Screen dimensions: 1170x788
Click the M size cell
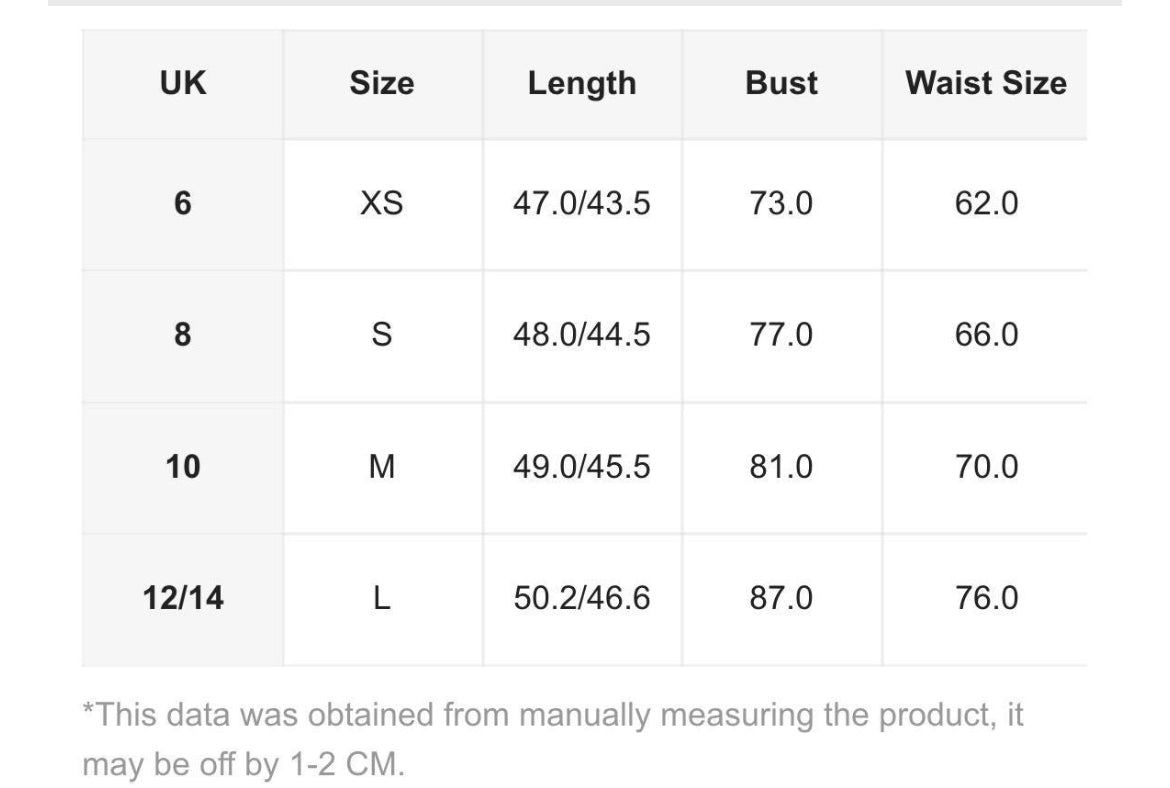pos(382,467)
